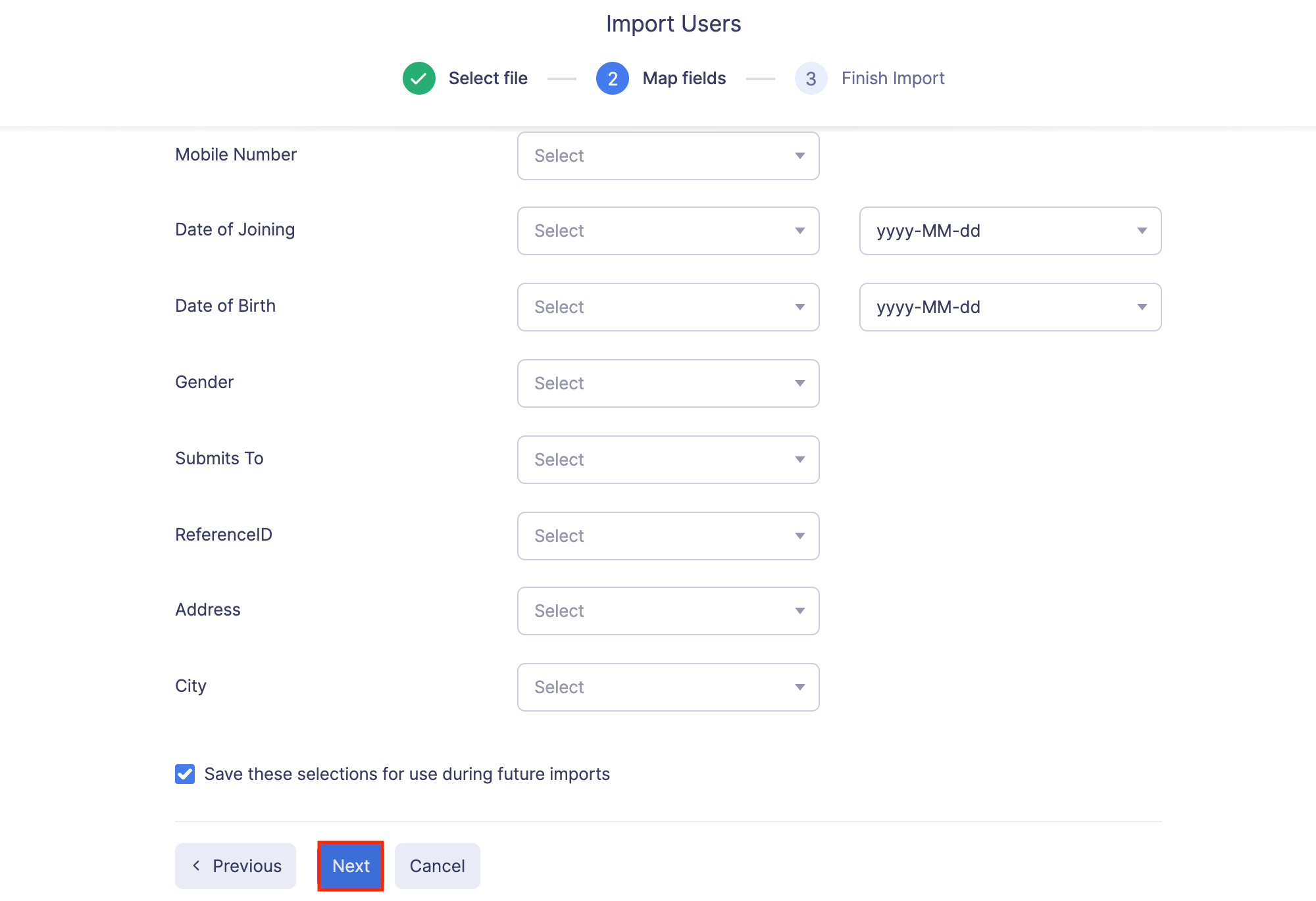Expand the Gender mapping dropdown
1316x901 pixels.
[x=668, y=383]
